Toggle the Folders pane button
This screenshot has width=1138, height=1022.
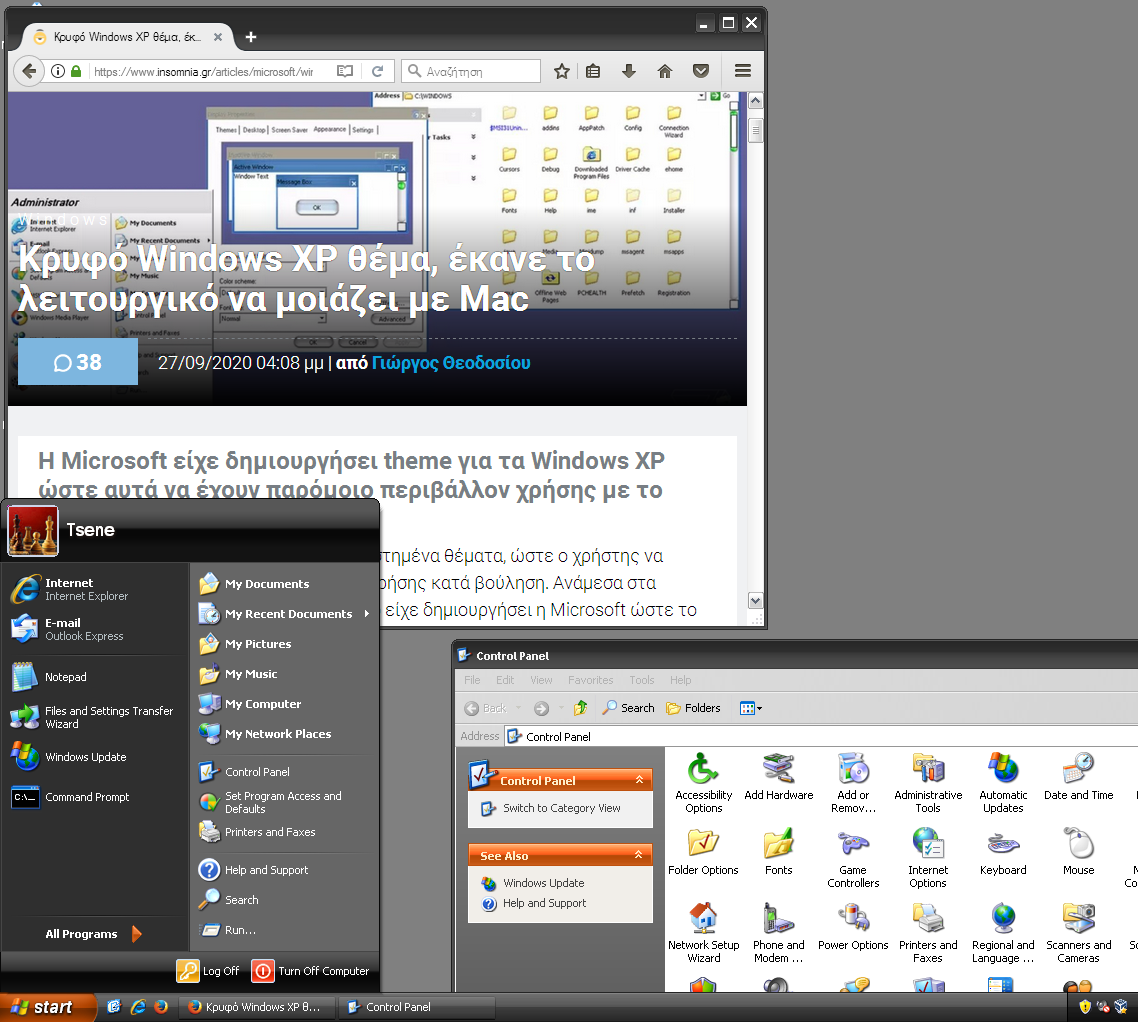[693, 708]
